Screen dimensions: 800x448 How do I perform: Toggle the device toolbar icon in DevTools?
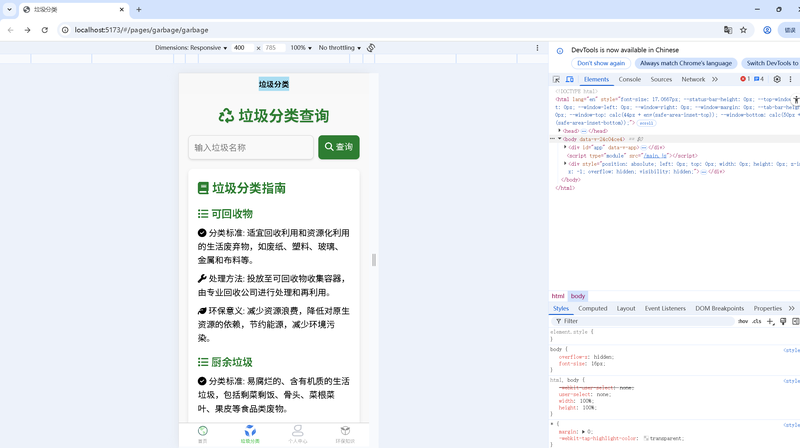click(x=570, y=80)
